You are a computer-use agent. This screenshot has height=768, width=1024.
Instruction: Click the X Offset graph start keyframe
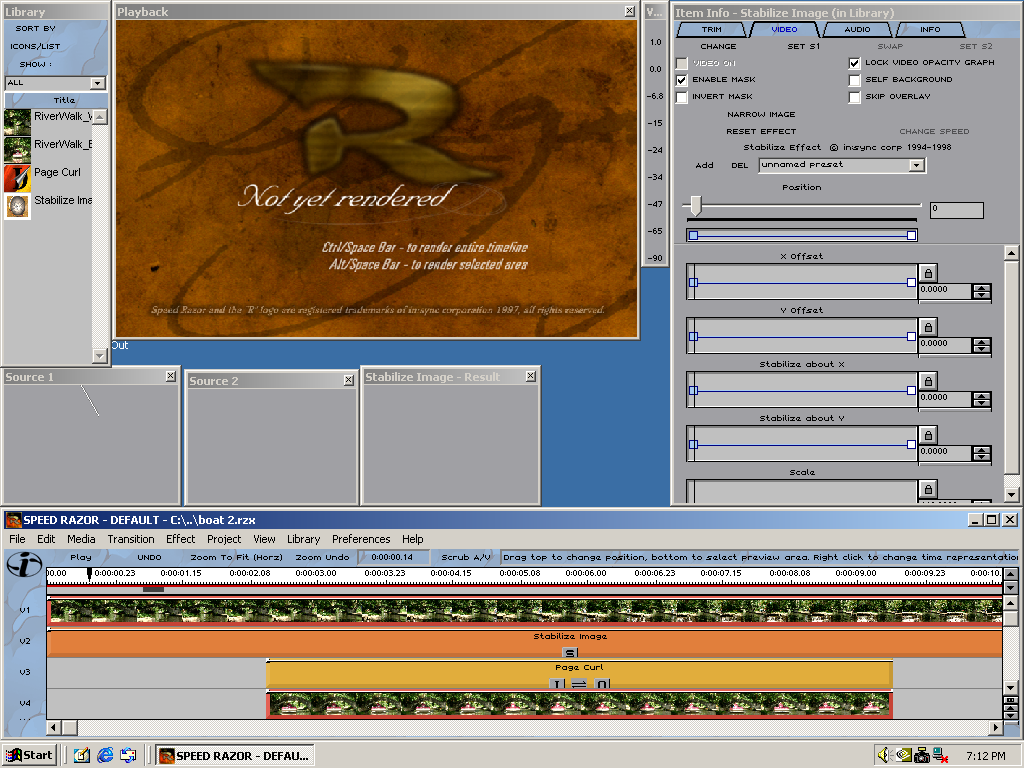click(694, 283)
